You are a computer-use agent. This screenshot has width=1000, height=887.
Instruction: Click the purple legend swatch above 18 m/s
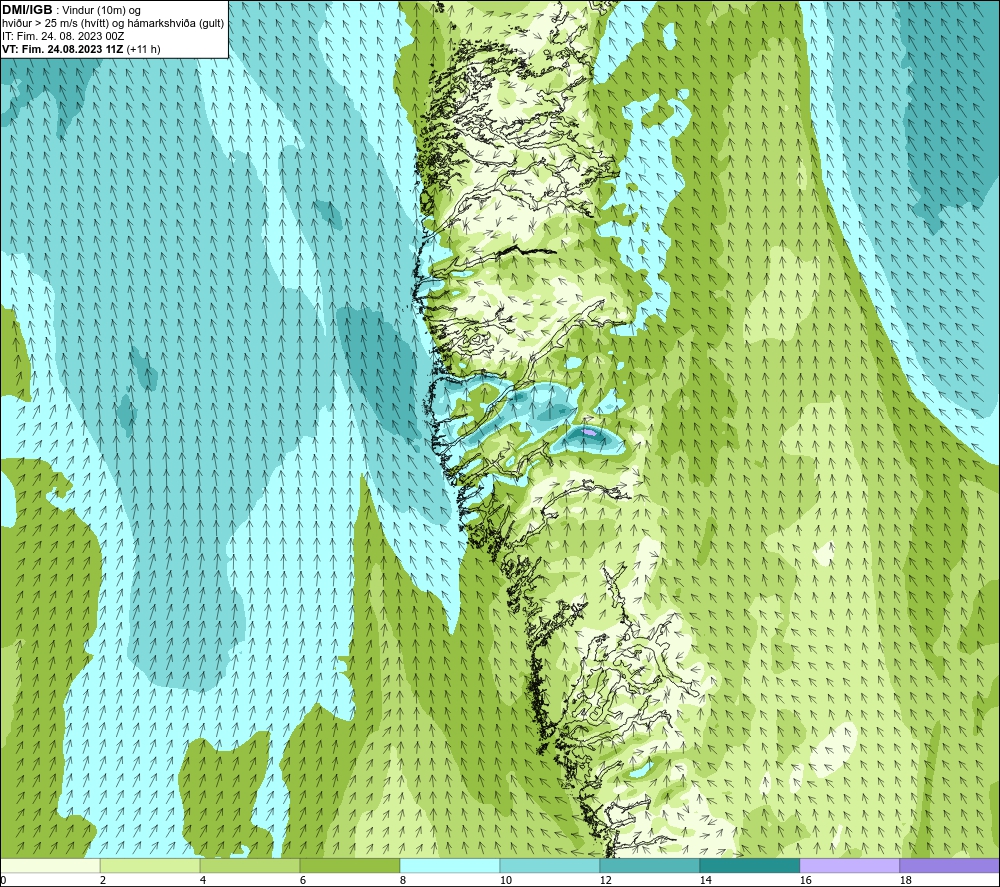click(949, 866)
